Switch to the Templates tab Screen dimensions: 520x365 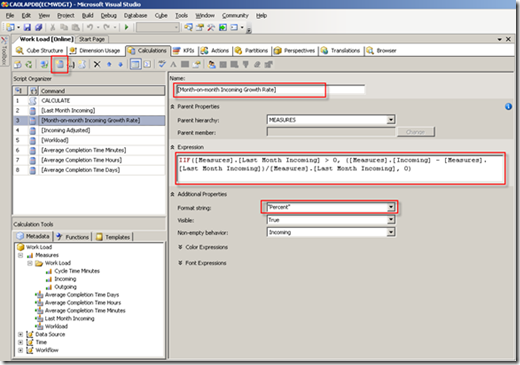pos(113,237)
